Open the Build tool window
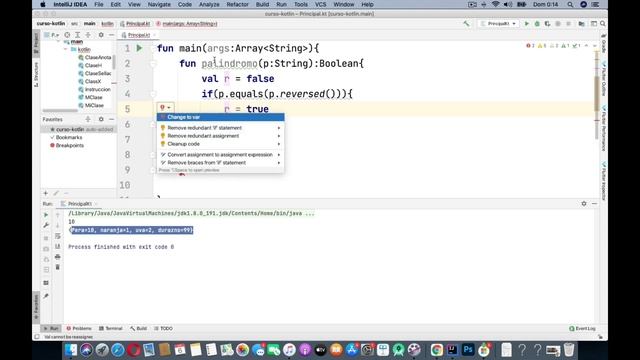This screenshot has height=360, width=640. point(138,329)
